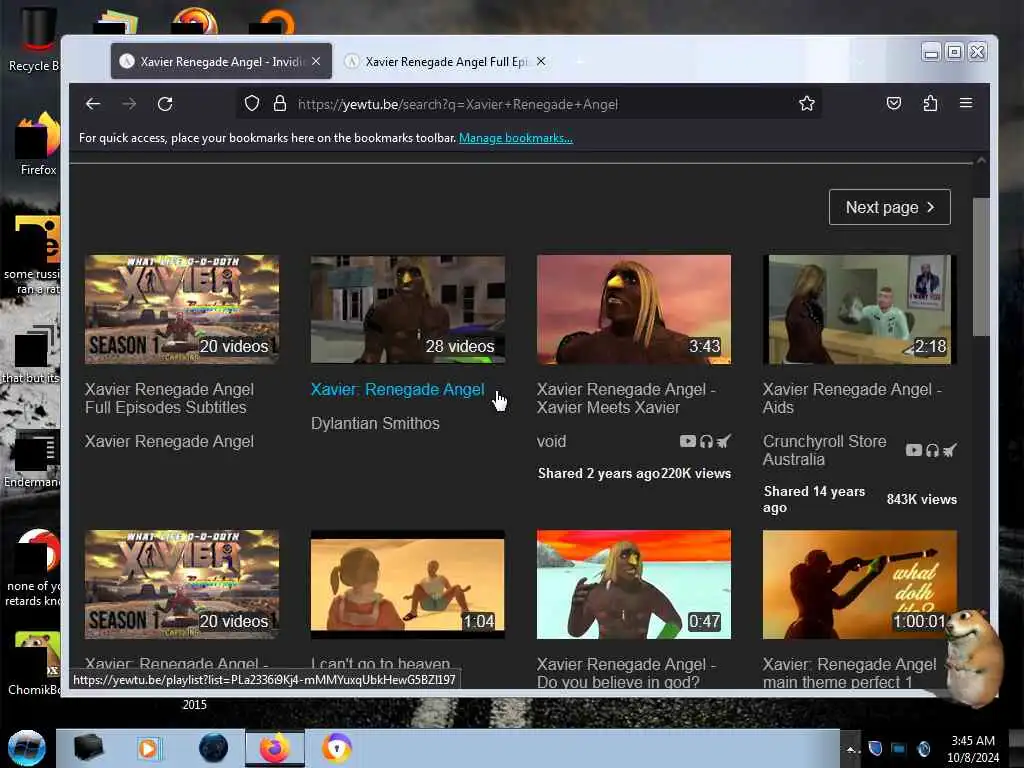The image size is (1024, 768).
Task: Open the shield tracking protection icon
Action: tap(252, 103)
